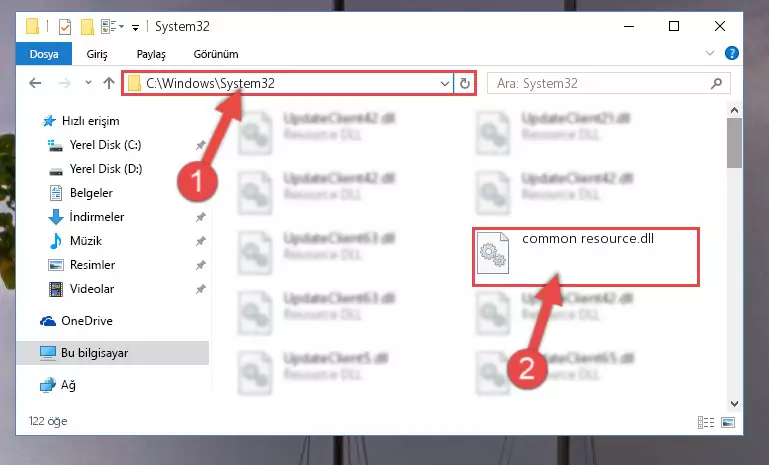Open the help question mark icon

(731, 53)
